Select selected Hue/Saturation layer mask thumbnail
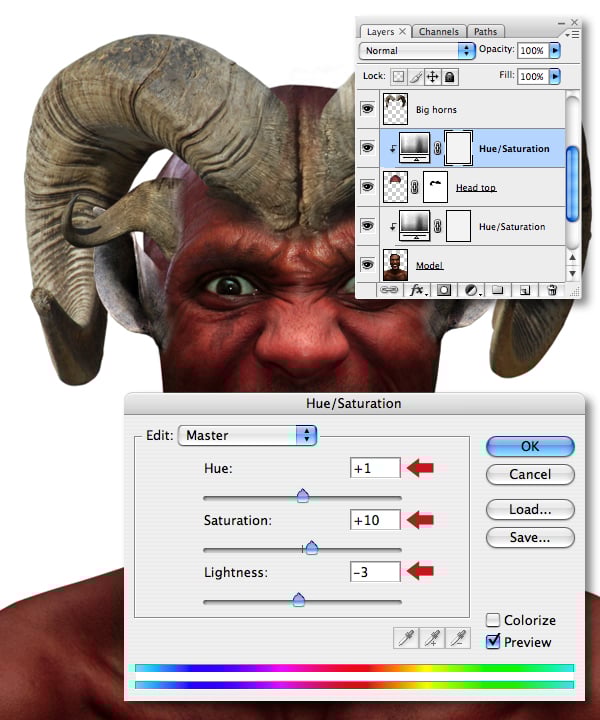This screenshot has height=720, width=600. pyautogui.click(x=458, y=148)
